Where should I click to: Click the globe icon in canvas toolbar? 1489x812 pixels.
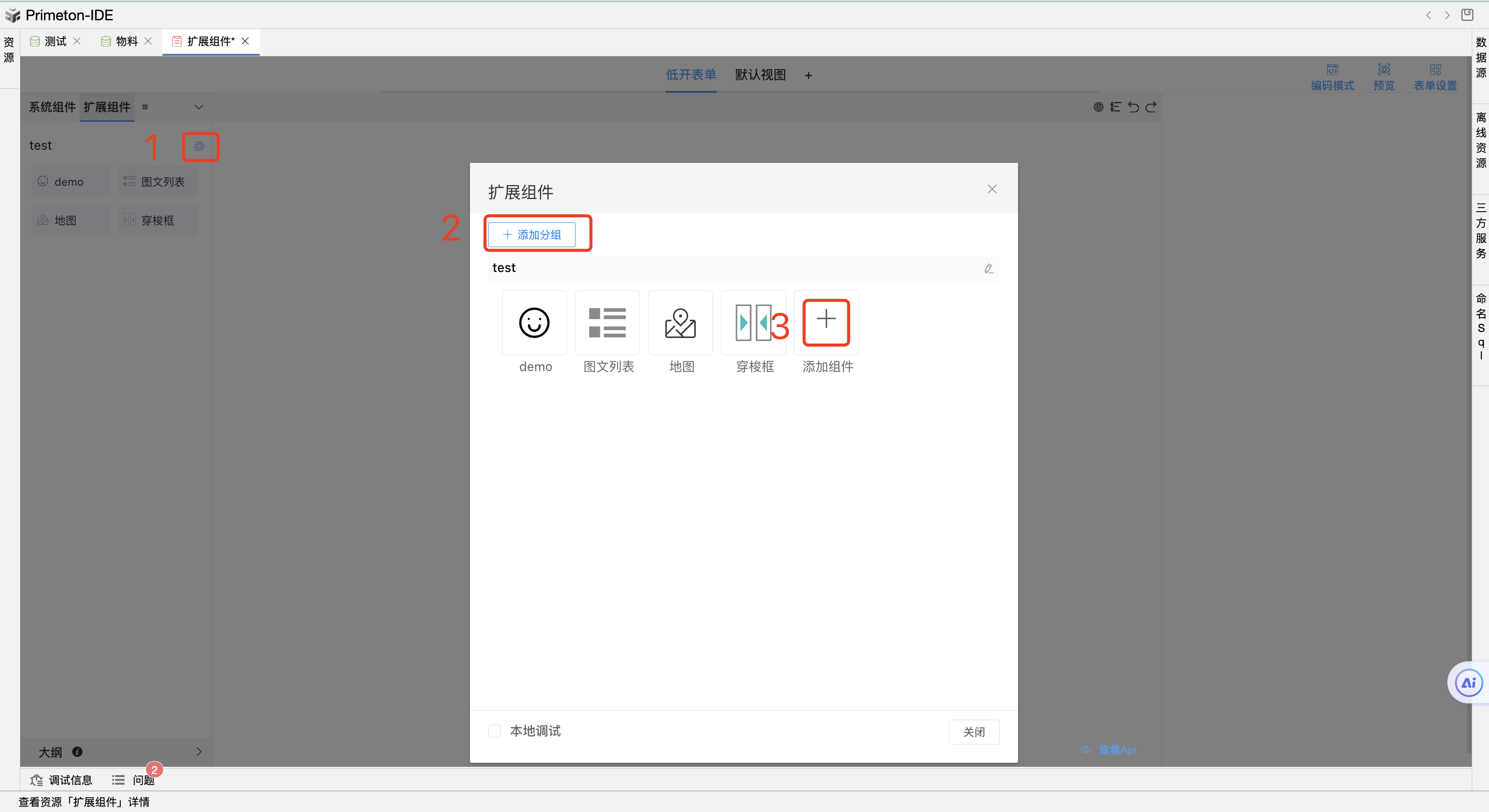(x=1098, y=107)
